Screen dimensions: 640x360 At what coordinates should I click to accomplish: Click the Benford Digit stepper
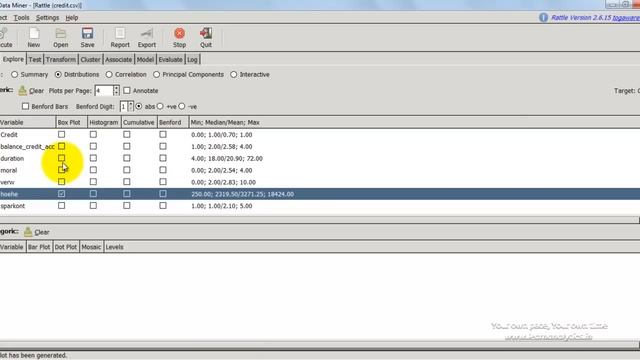pyautogui.click(x=131, y=106)
